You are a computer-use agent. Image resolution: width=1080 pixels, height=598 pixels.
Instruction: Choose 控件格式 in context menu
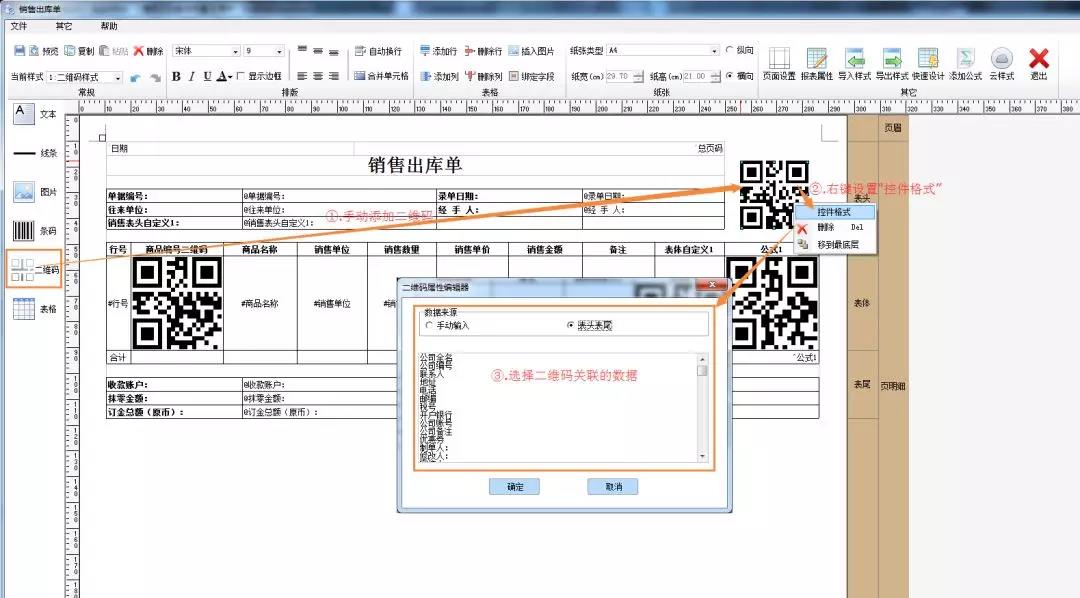coord(834,212)
